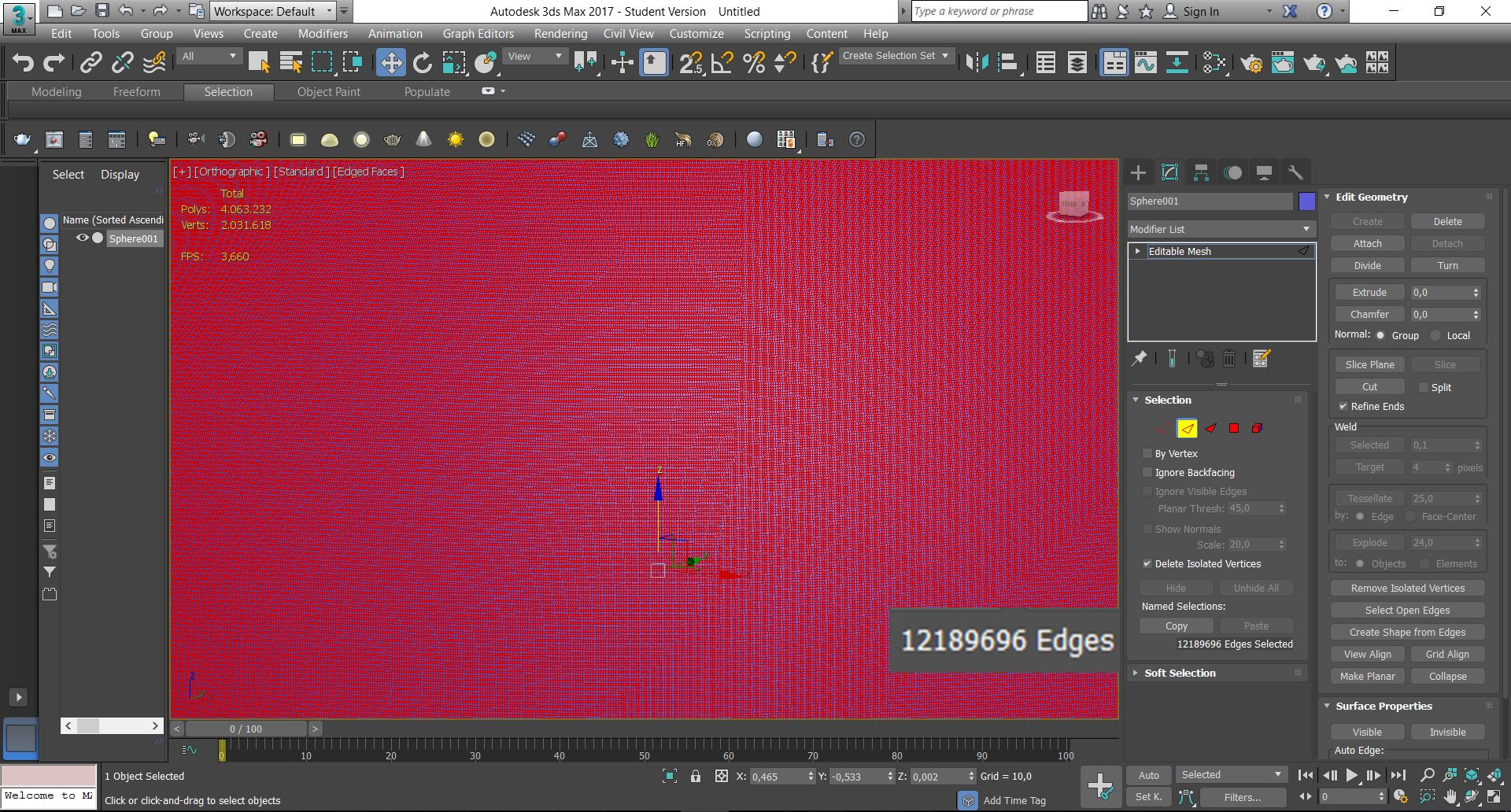The height and width of the screenshot is (812, 1511).
Task: Toggle the Angle Snap icon
Action: point(722,62)
